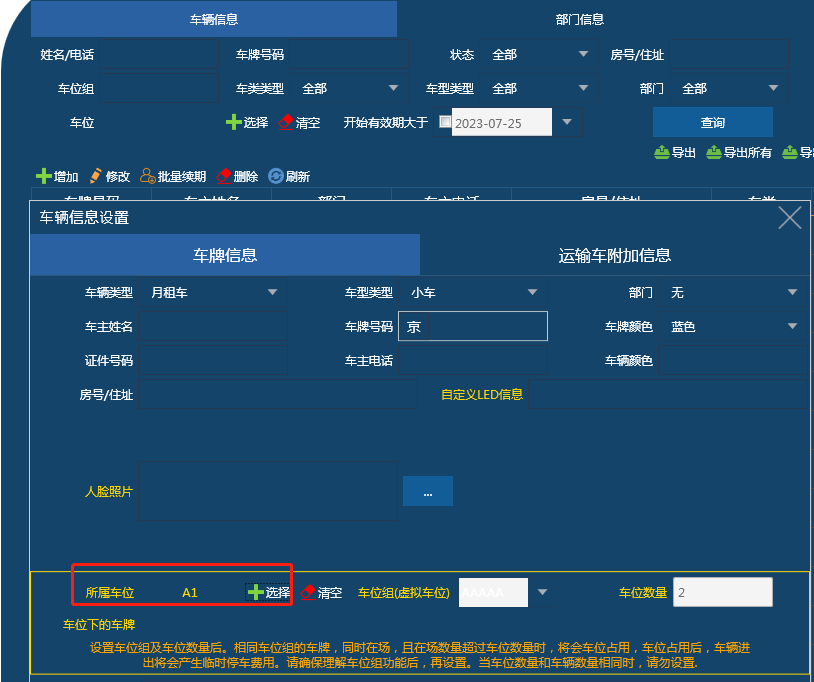Click the 车牌号码 field after 京

coord(488,326)
